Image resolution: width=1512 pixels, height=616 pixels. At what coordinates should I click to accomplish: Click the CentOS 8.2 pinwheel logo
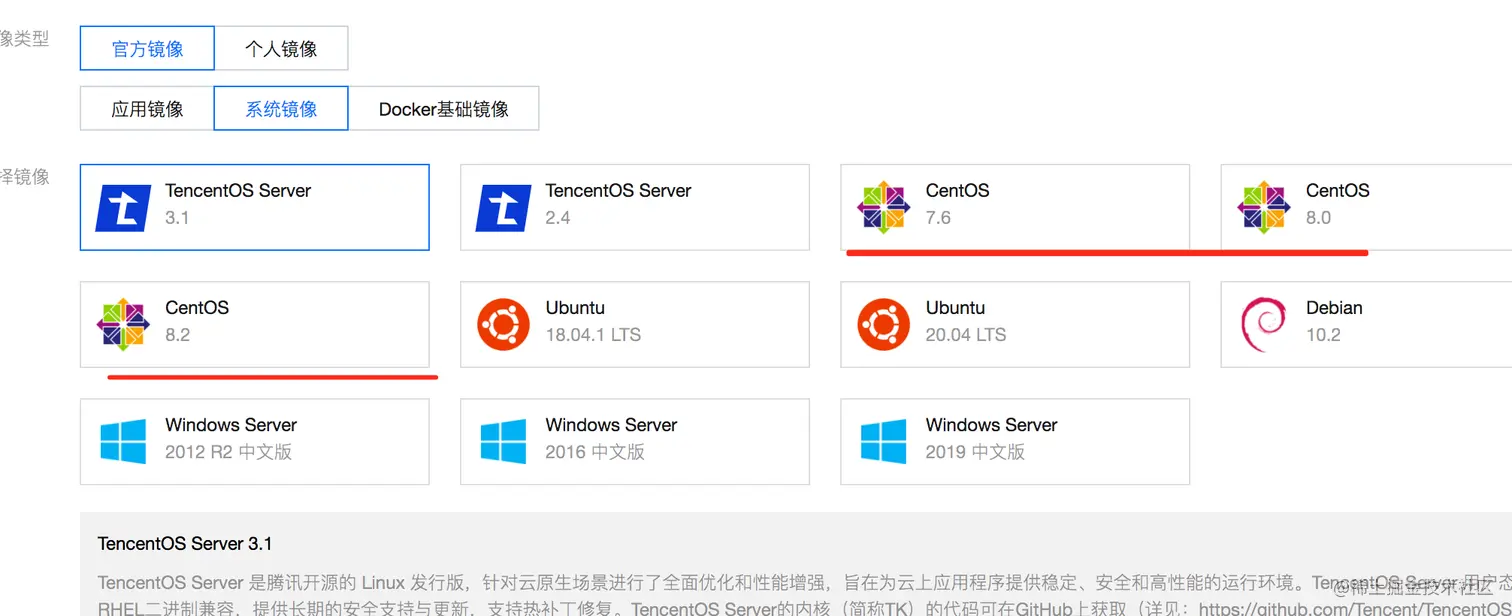pyautogui.click(x=123, y=324)
